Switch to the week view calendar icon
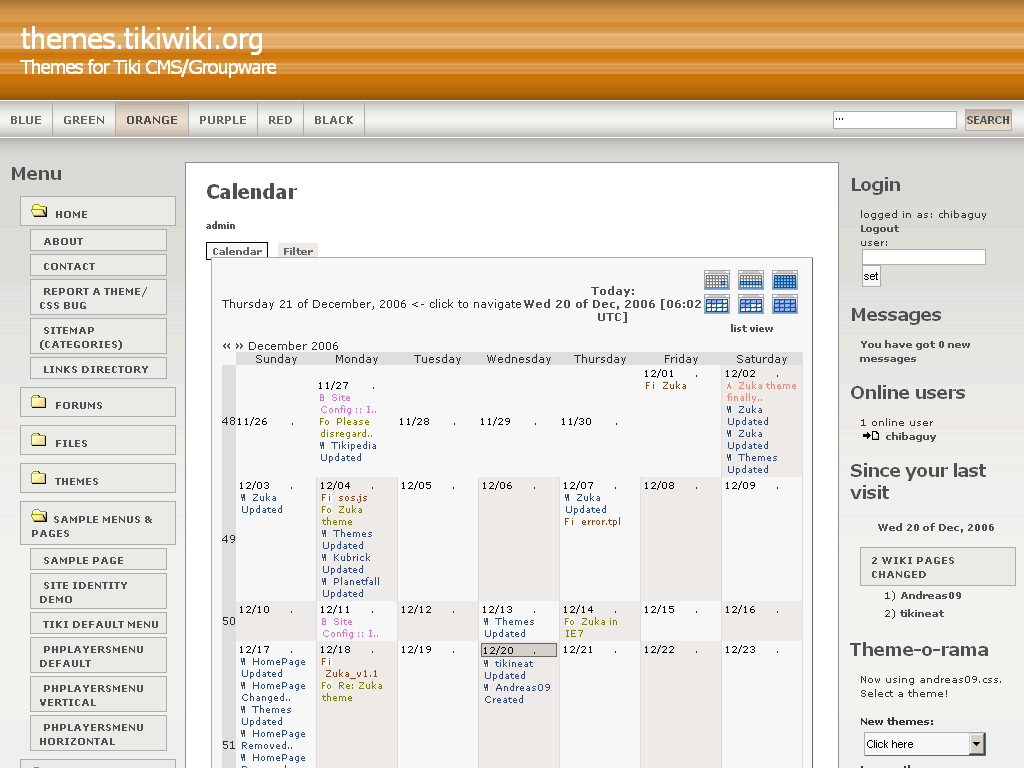Viewport: 1024px width, 768px height. 750,280
